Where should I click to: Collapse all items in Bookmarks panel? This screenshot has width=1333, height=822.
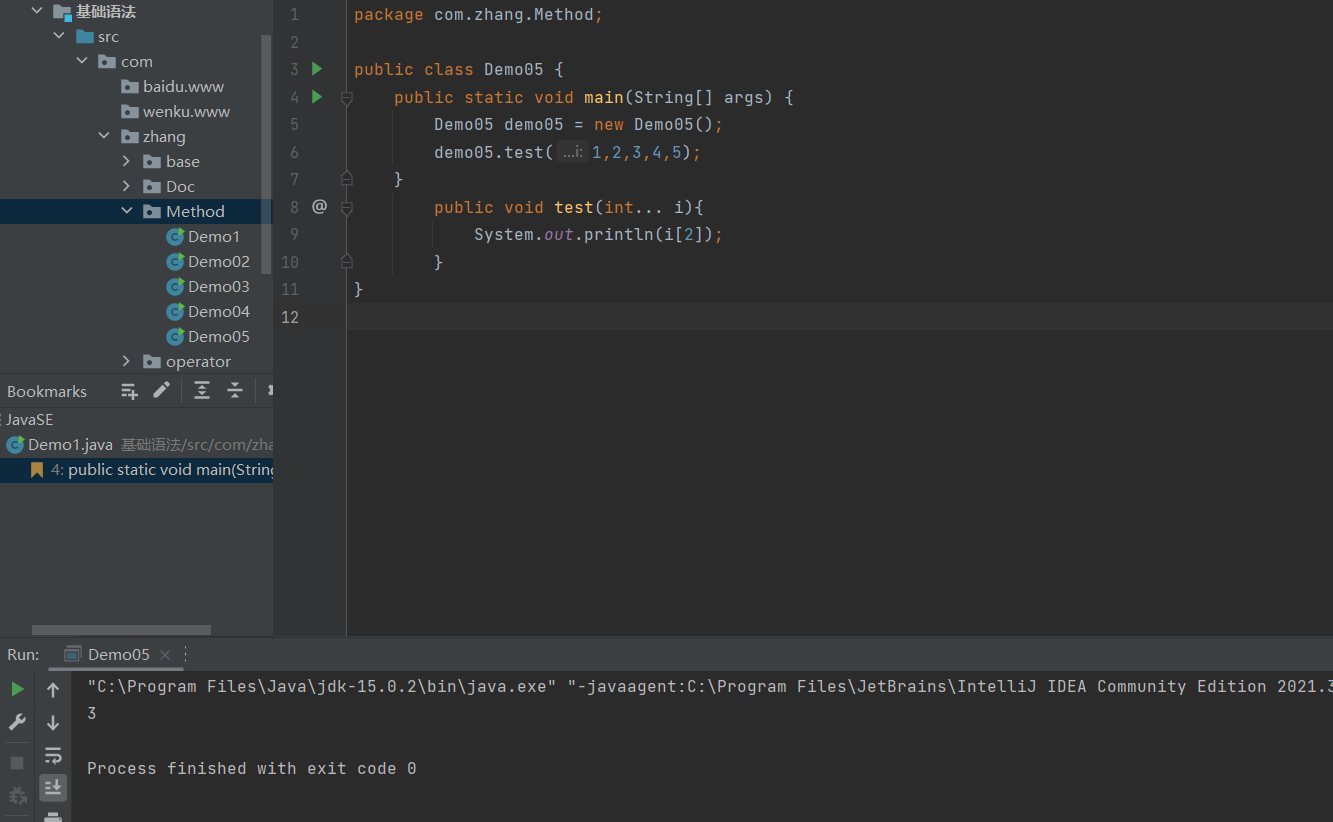[235, 390]
